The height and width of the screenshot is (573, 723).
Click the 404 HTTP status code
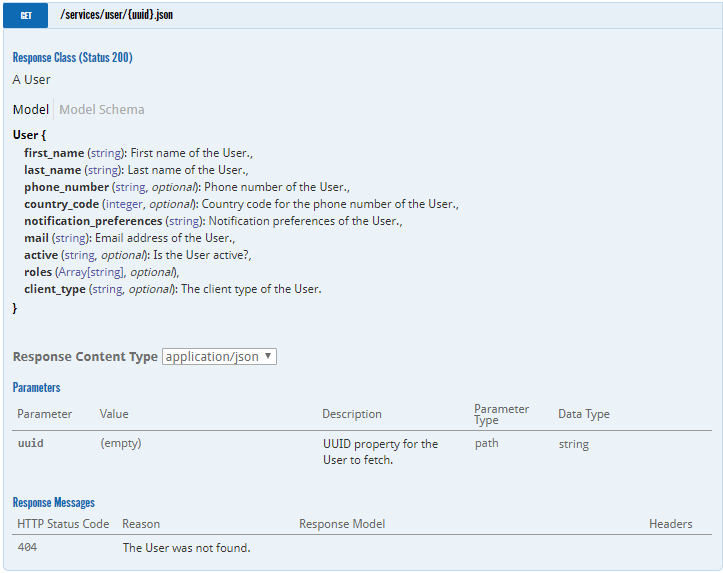(27, 548)
